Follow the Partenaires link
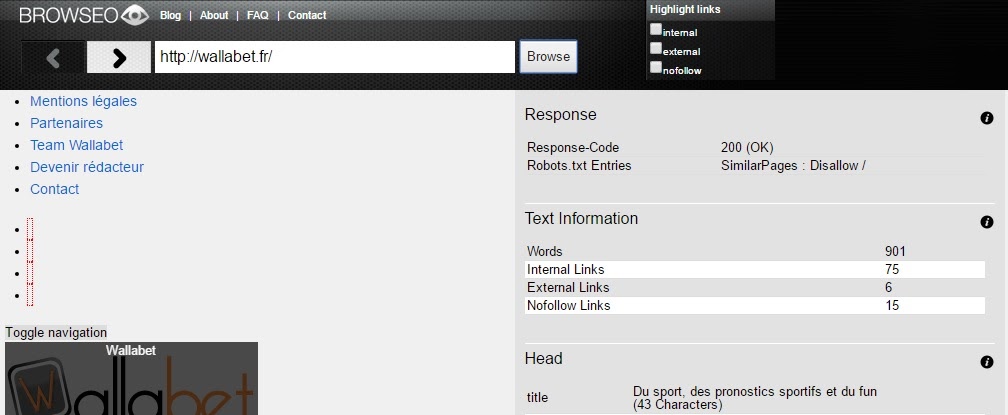 click(66, 123)
